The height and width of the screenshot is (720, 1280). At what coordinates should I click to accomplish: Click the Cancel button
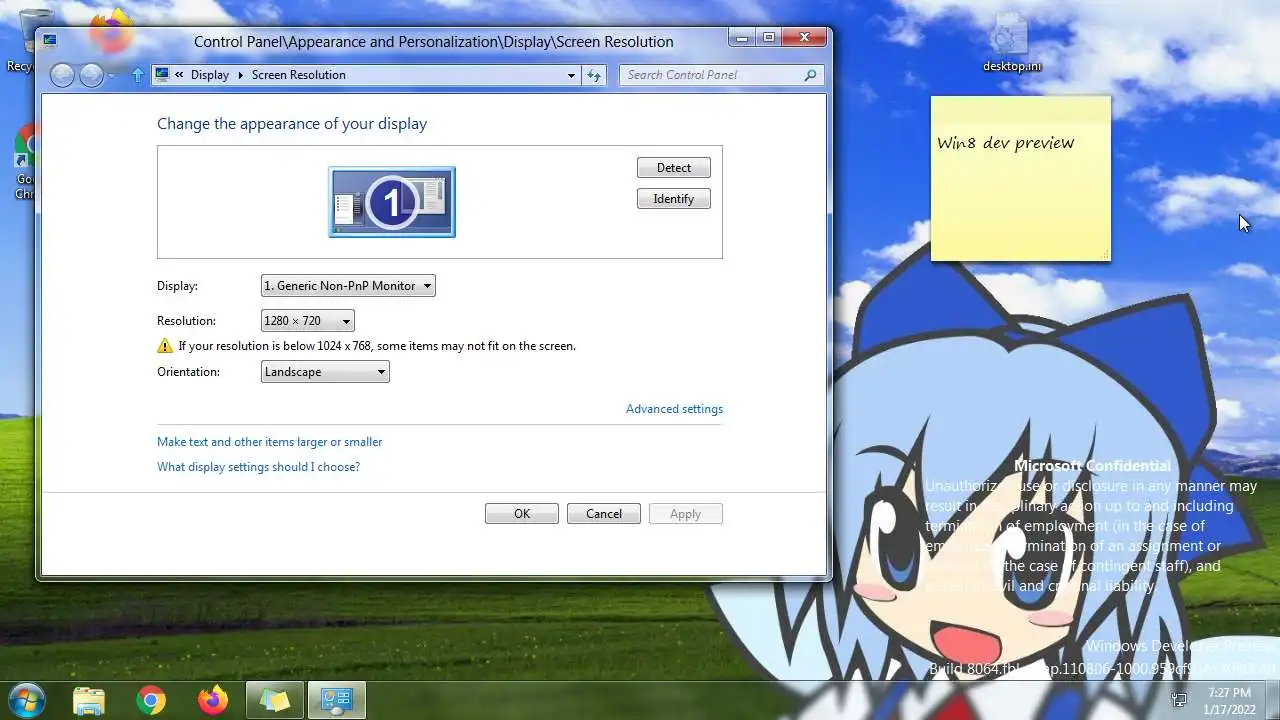[604, 514]
